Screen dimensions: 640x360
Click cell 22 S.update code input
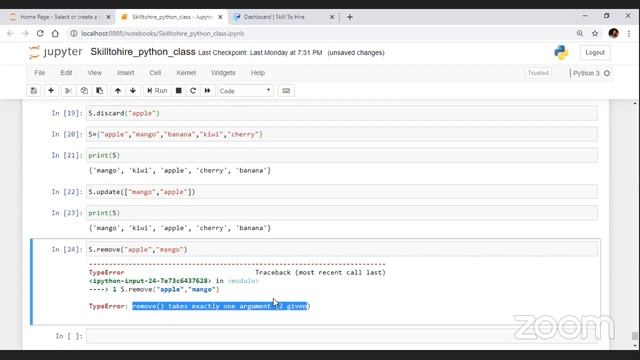[x=342, y=192]
